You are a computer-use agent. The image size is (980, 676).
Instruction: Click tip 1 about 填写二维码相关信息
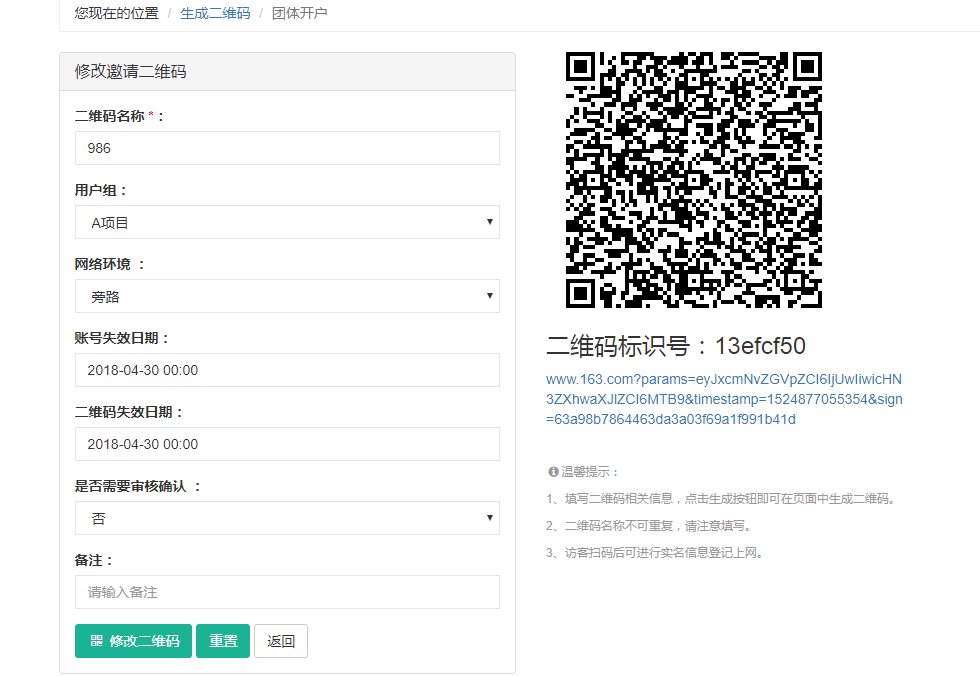point(722,499)
